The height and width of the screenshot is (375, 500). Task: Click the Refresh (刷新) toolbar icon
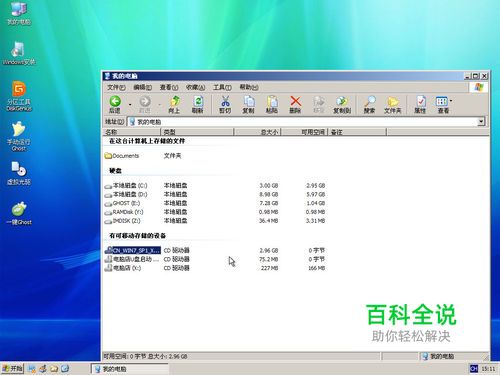click(198, 104)
